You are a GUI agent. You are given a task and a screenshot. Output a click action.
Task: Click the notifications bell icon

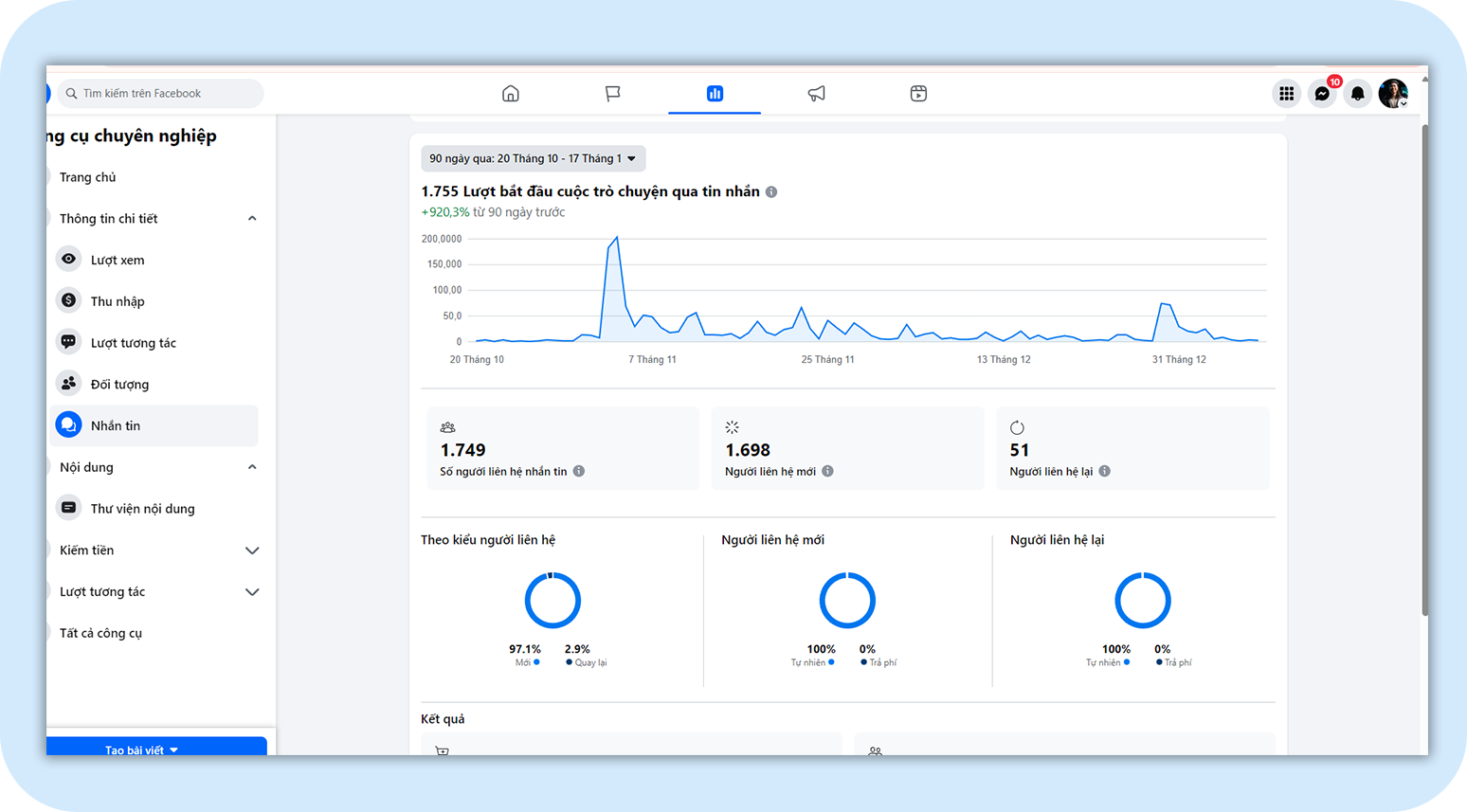[1357, 93]
